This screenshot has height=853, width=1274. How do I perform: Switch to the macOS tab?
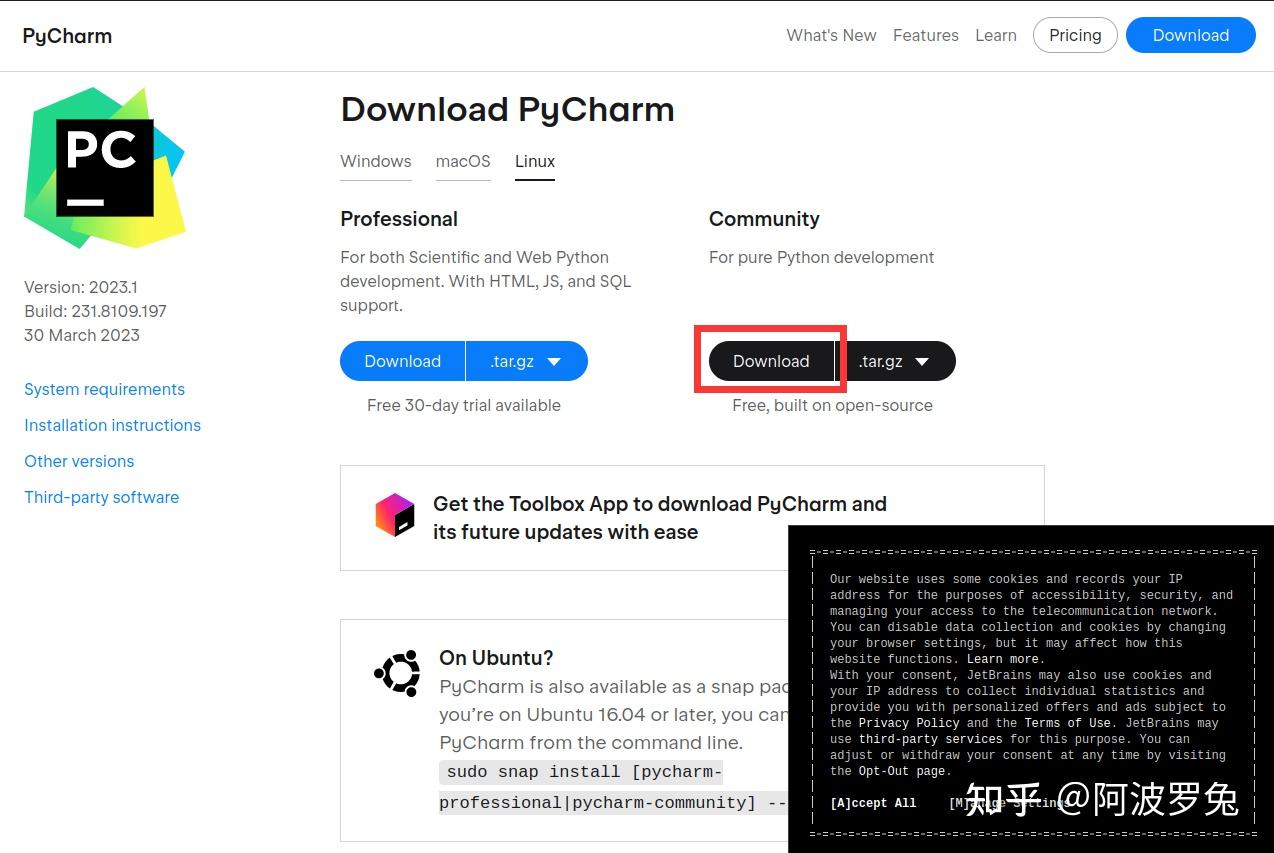(463, 161)
